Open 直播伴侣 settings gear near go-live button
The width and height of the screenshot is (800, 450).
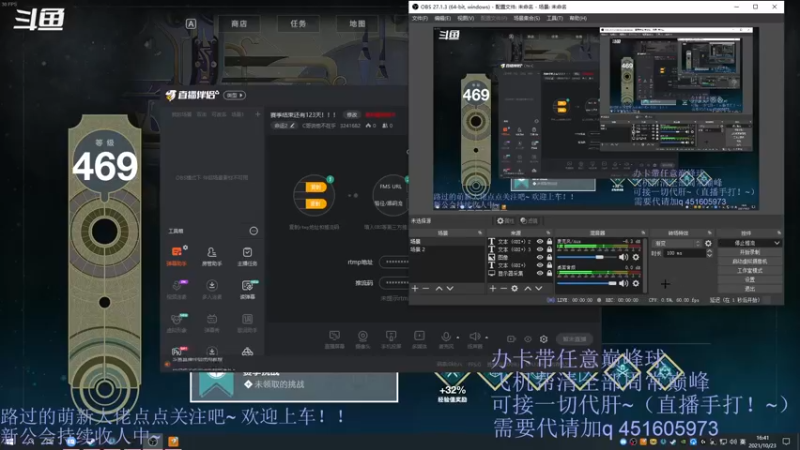(544, 339)
